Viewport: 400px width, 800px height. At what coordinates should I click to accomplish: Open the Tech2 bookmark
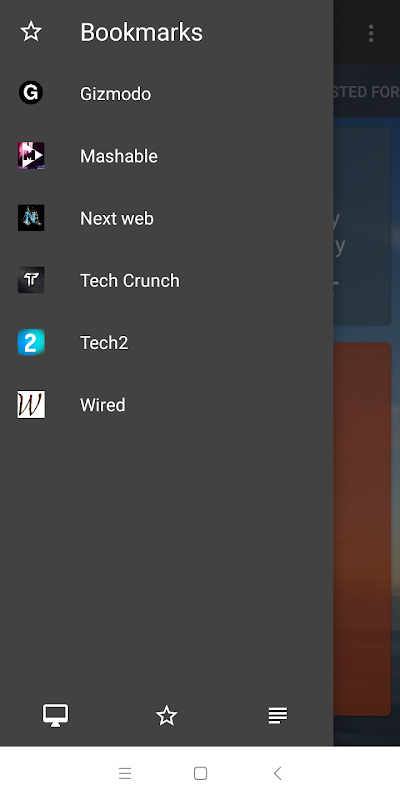tap(166, 343)
